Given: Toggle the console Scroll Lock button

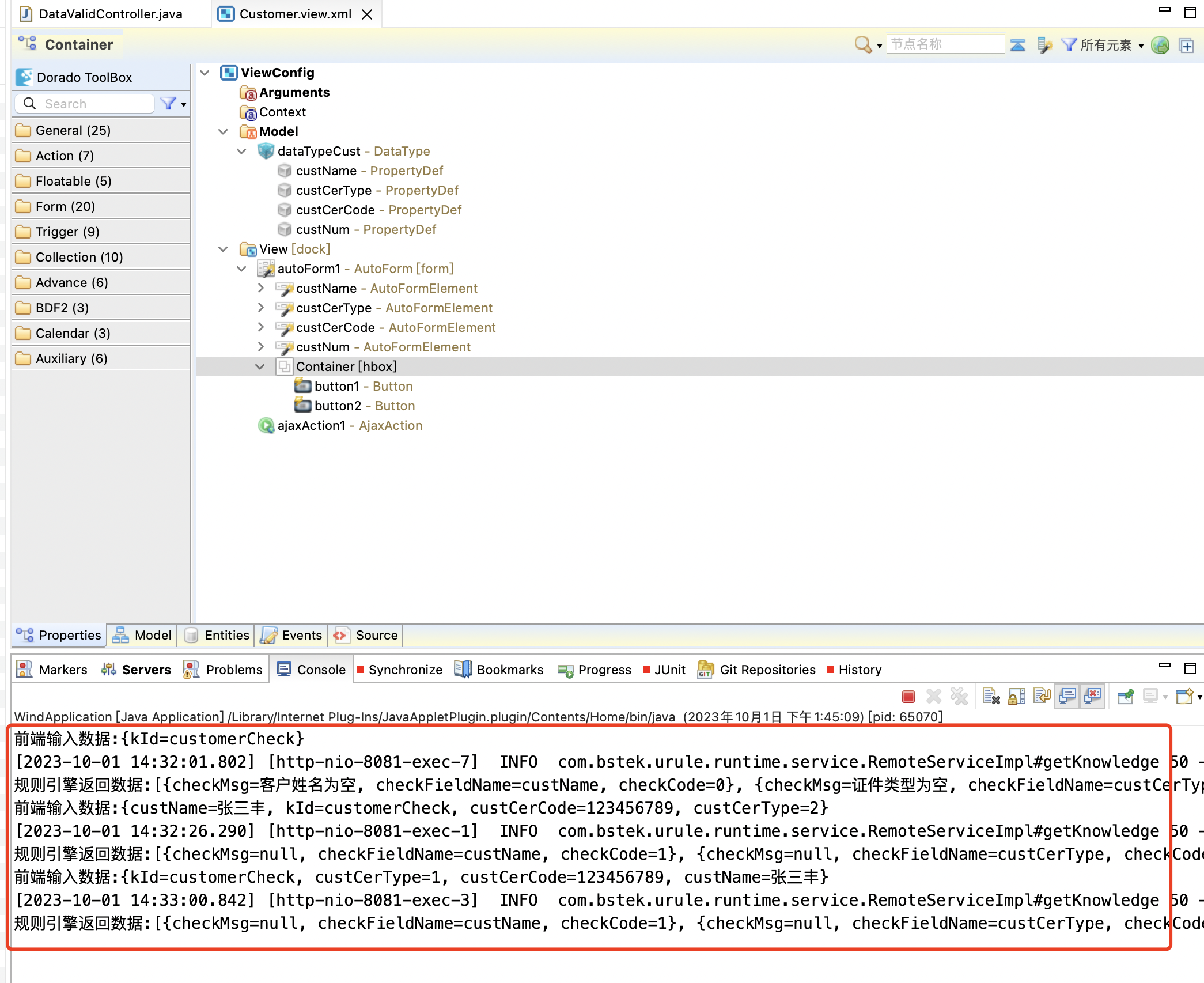Looking at the screenshot, I should coord(1017,697).
